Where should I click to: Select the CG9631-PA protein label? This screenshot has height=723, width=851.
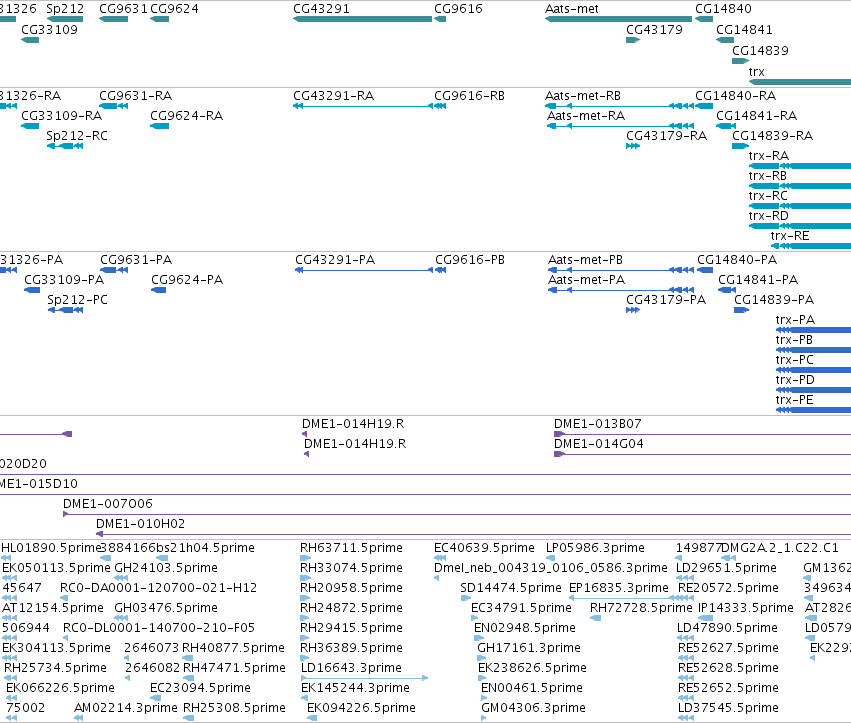pyautogui.click(x=136, y=260)
